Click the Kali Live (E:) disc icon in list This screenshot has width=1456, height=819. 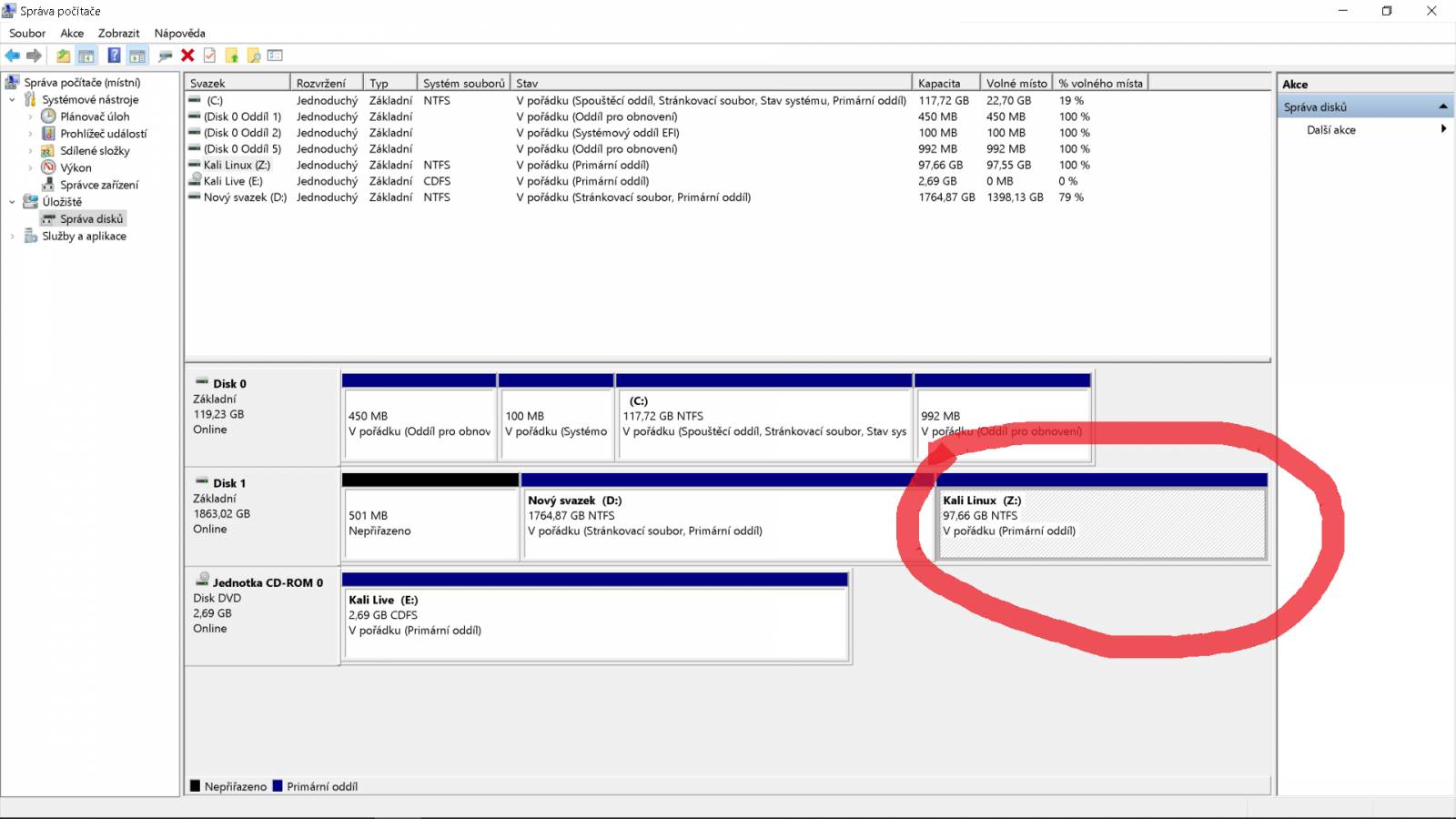pos(195,180)
